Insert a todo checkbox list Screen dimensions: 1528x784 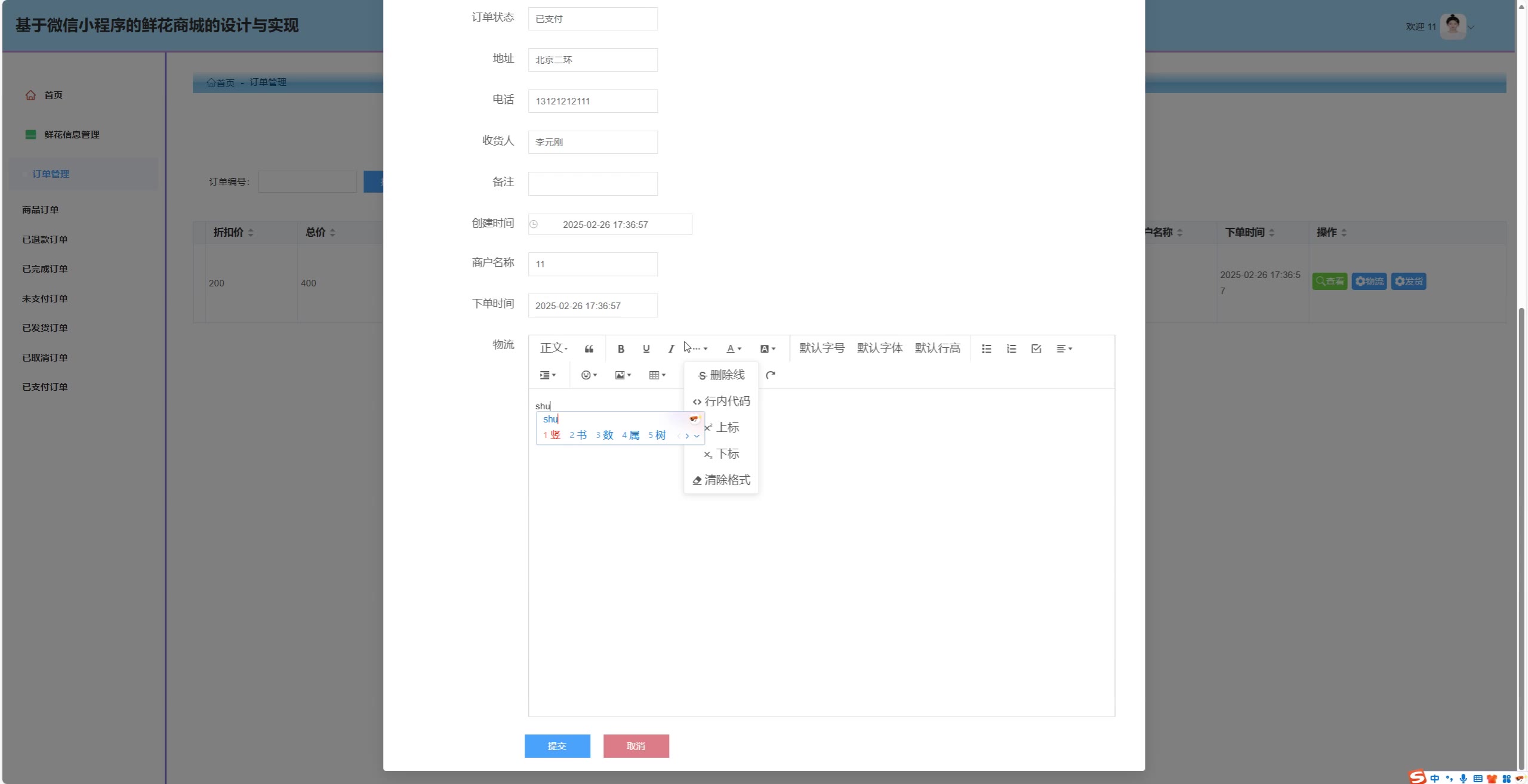pyautogui.click(x=1036, y=349)
